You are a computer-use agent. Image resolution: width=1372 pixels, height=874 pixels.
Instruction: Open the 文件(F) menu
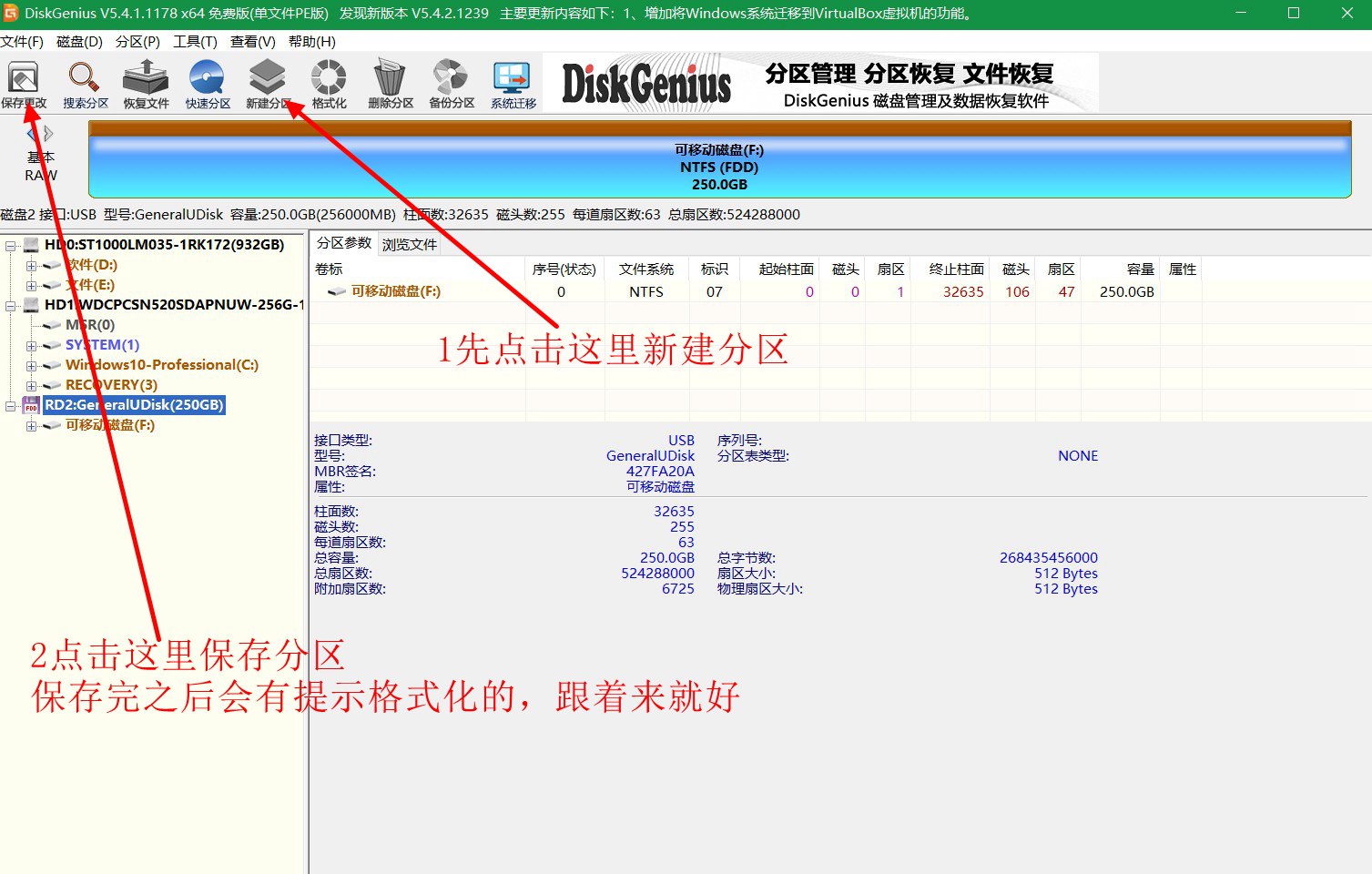click(x=22, y=42)
